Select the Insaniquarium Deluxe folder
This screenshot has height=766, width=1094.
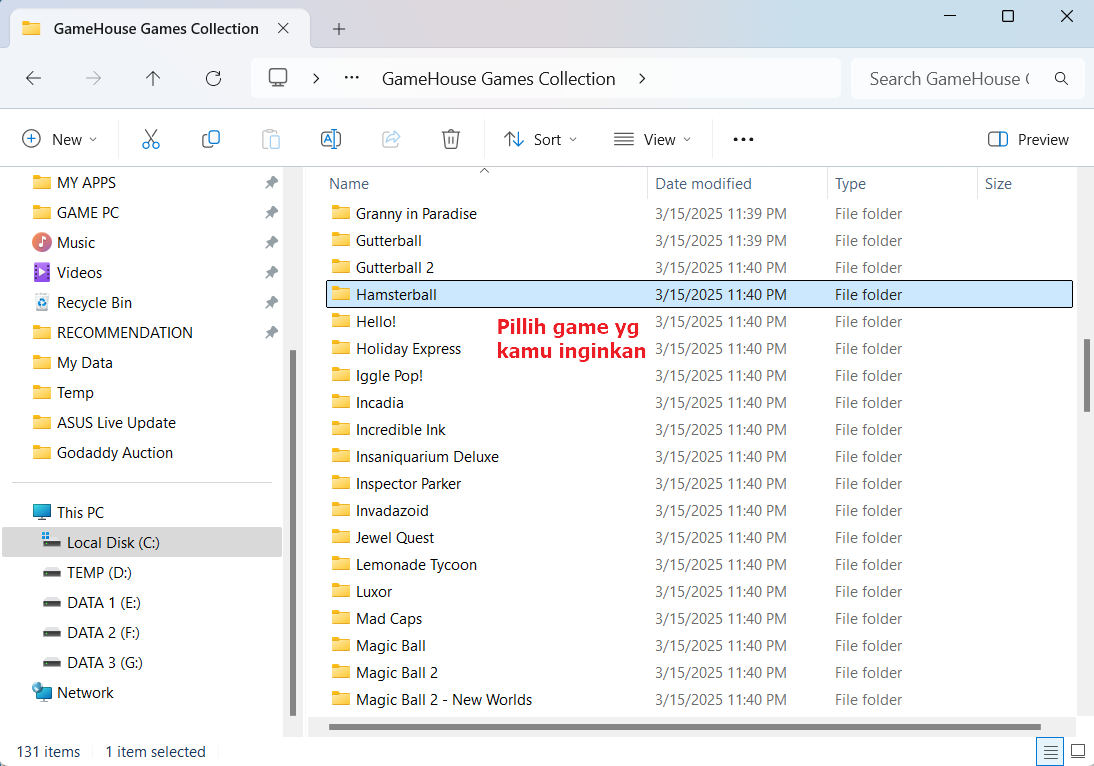(x=427, y=457)
